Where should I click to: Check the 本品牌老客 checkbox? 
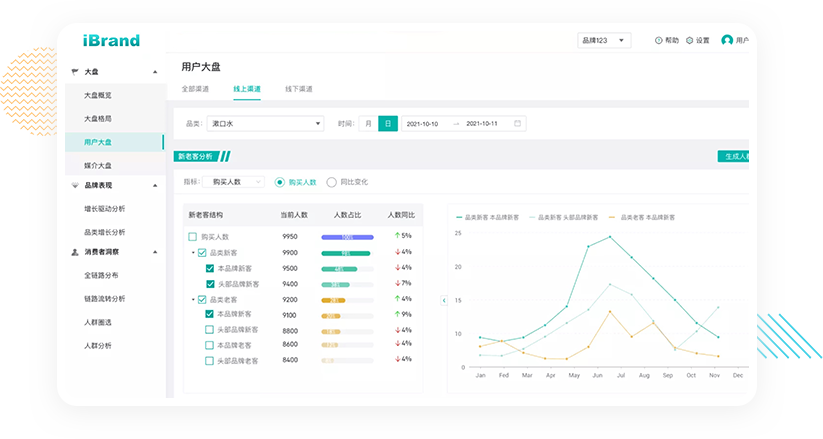click(209, 345)
